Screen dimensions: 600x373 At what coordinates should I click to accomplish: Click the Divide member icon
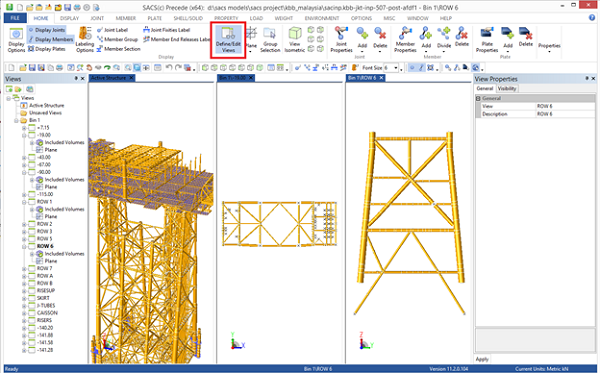[x=444, y=39]
